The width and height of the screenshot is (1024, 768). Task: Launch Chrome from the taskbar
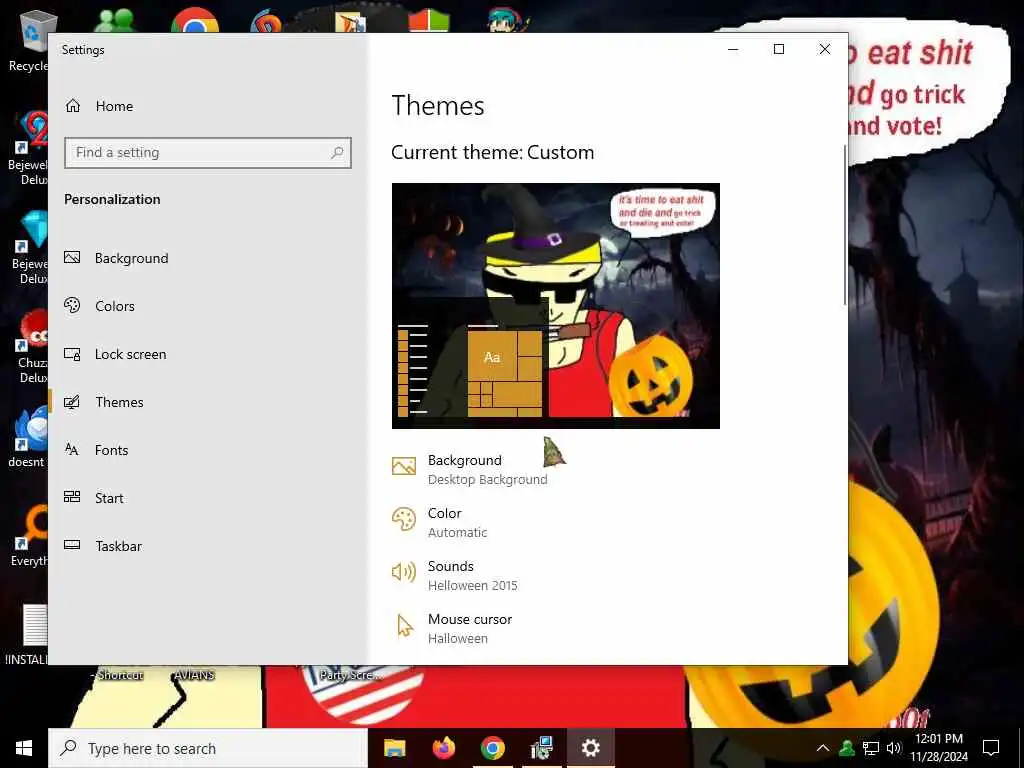[x=493, y=748]
